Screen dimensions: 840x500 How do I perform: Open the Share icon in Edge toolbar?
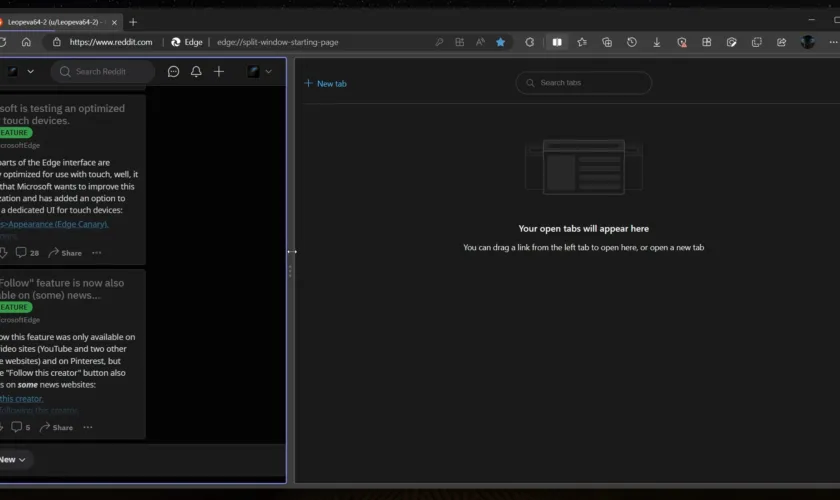(x=781, y=42)
